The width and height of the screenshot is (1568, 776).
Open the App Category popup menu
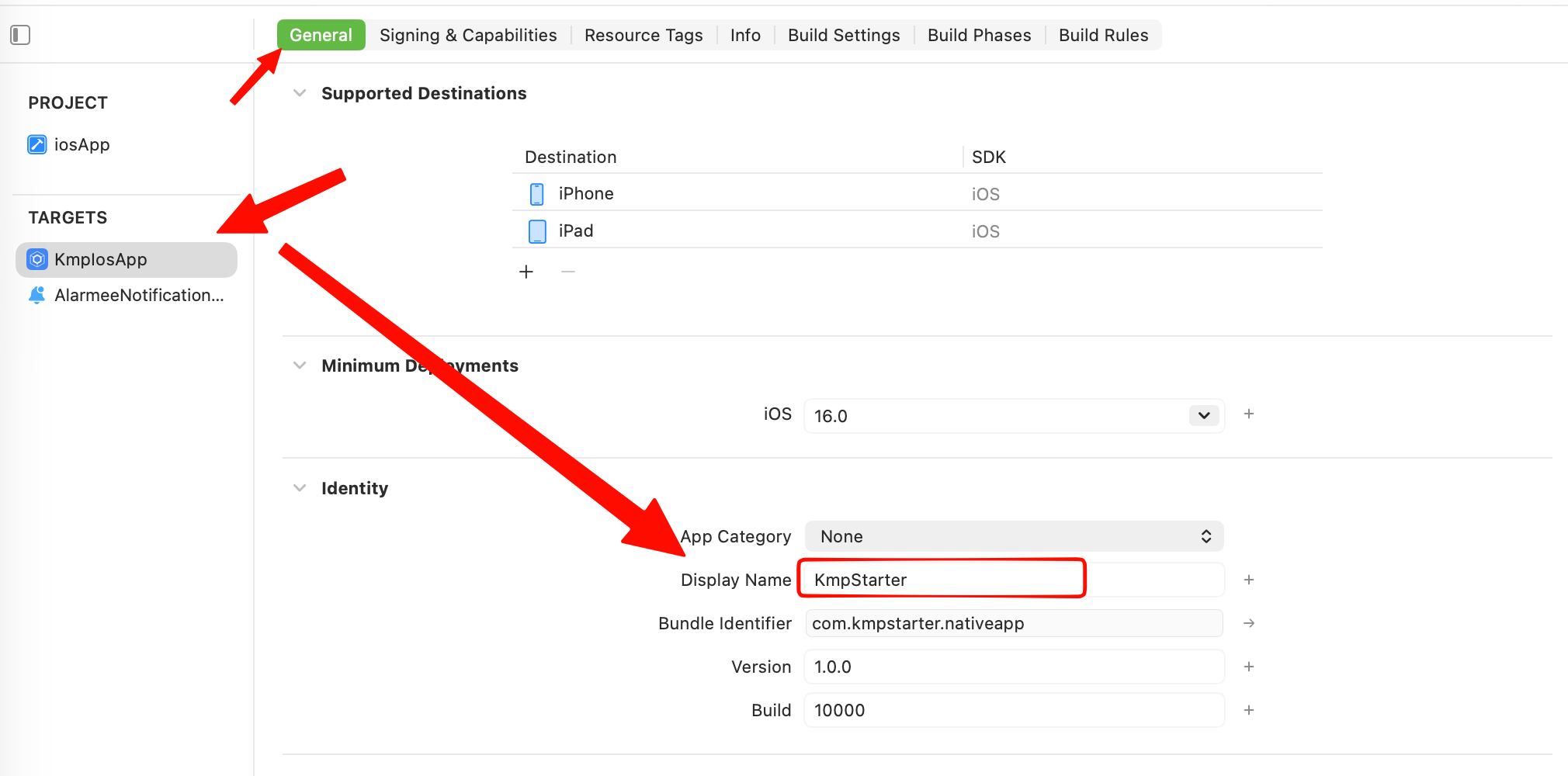click(x=1014, y=536)
